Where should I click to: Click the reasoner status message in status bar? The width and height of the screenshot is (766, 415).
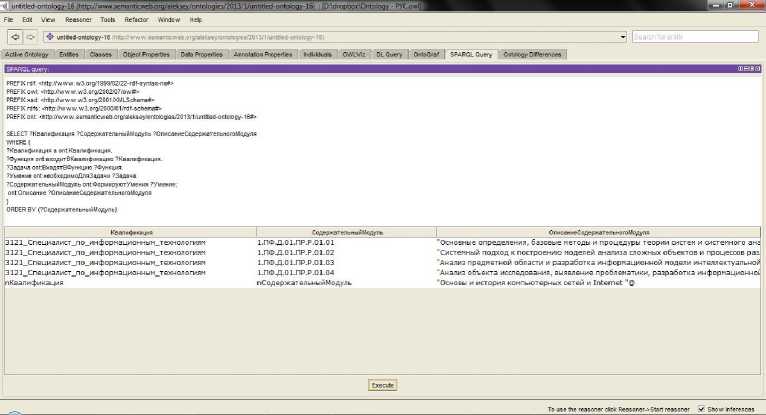point(618,410)
